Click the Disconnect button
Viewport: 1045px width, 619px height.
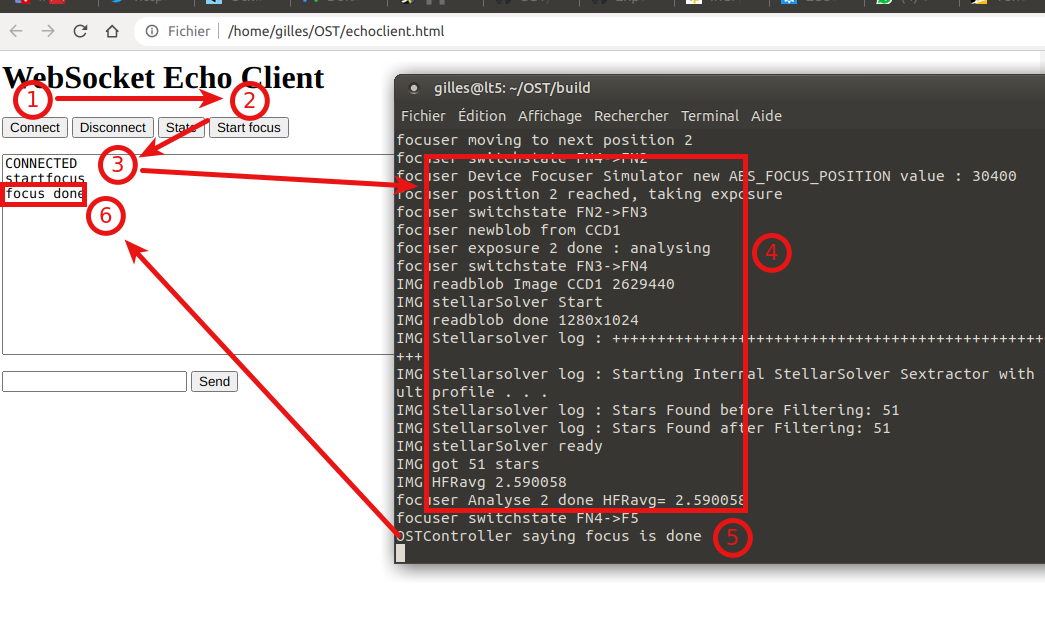(x=113, y=127)
